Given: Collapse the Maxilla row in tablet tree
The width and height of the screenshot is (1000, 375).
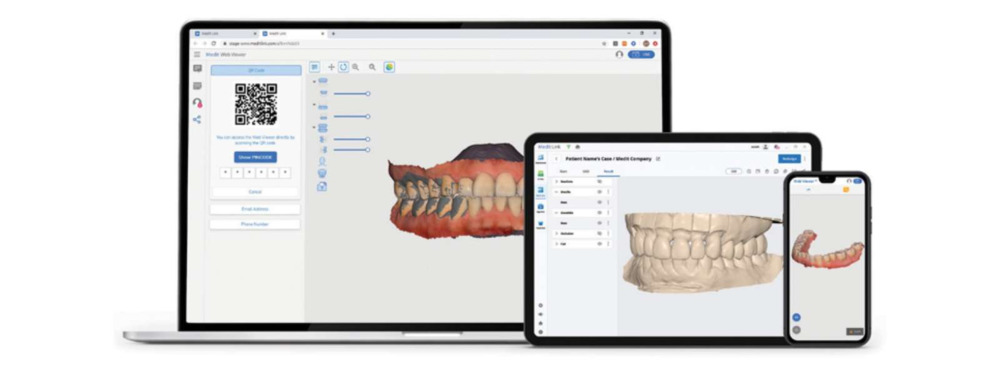Looking at the screenshot, I should [x=557, y=192].
